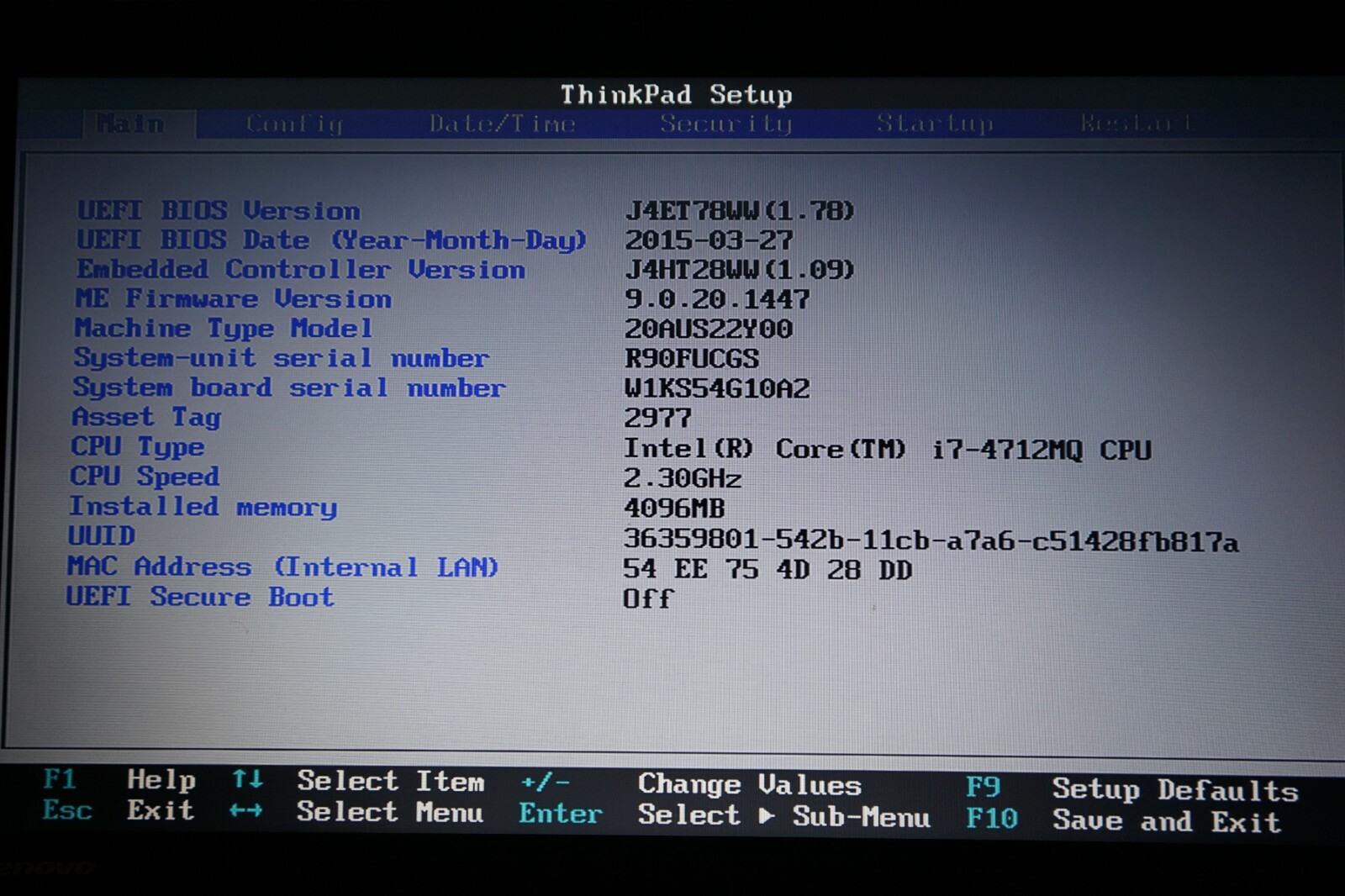Click the +/- key hint
1345x896 pixels.
tap(545, 783)
